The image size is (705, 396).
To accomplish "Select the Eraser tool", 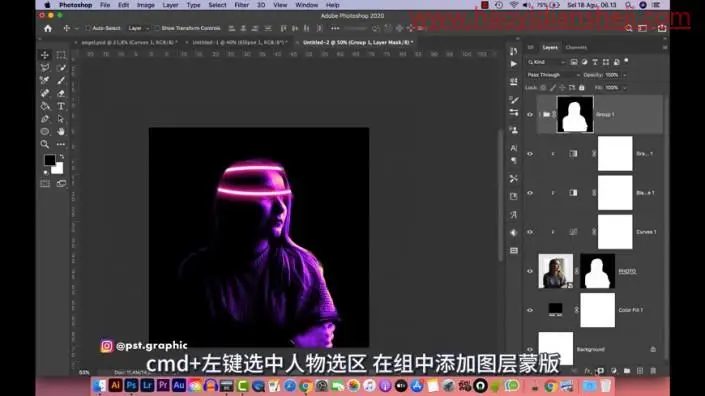I will coord(61,93).
